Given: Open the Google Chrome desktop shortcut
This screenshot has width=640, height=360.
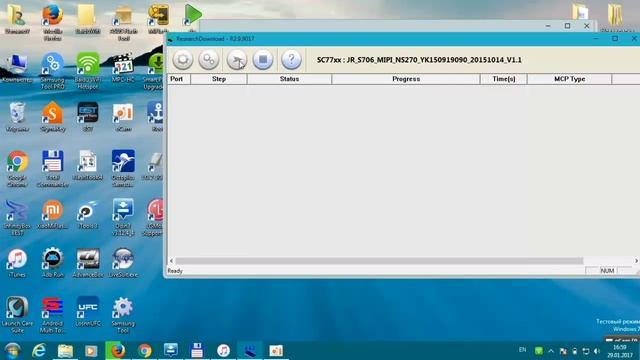Looking at the screenshot, I should coord(17,169).
